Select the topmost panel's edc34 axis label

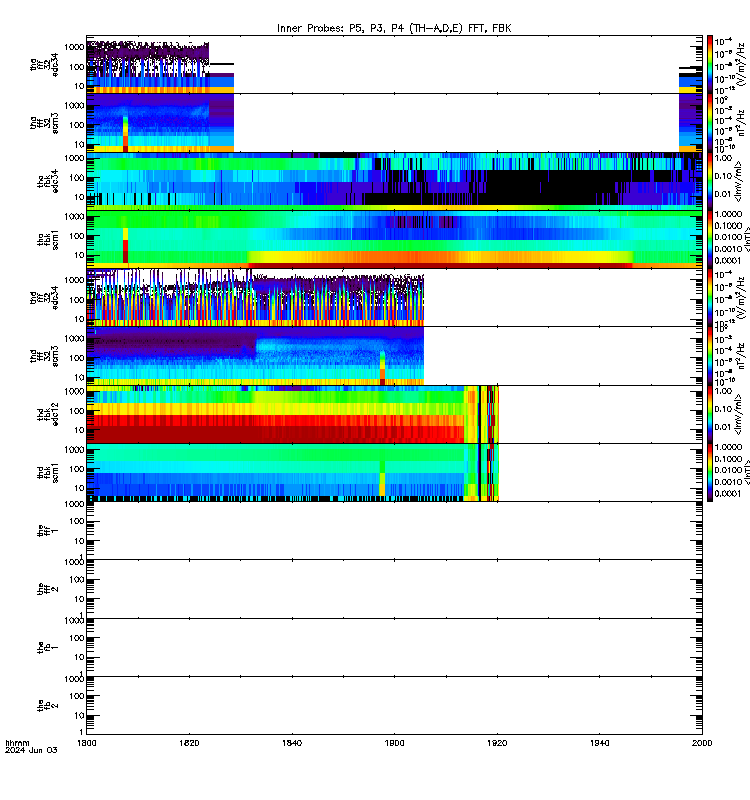click(x=56, y=65)
